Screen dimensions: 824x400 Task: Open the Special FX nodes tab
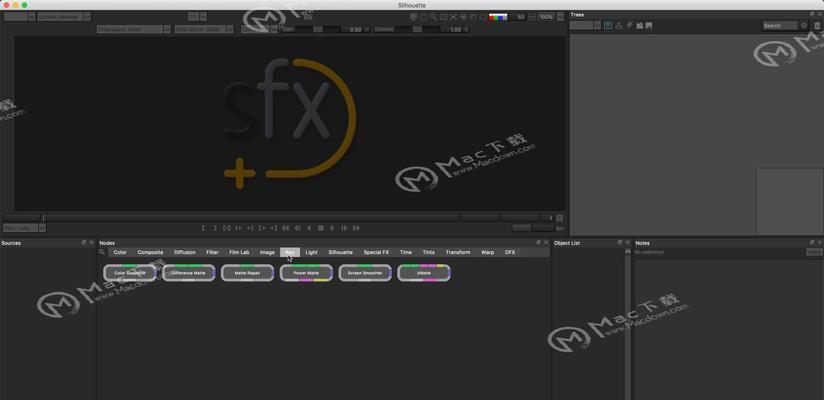376,252
